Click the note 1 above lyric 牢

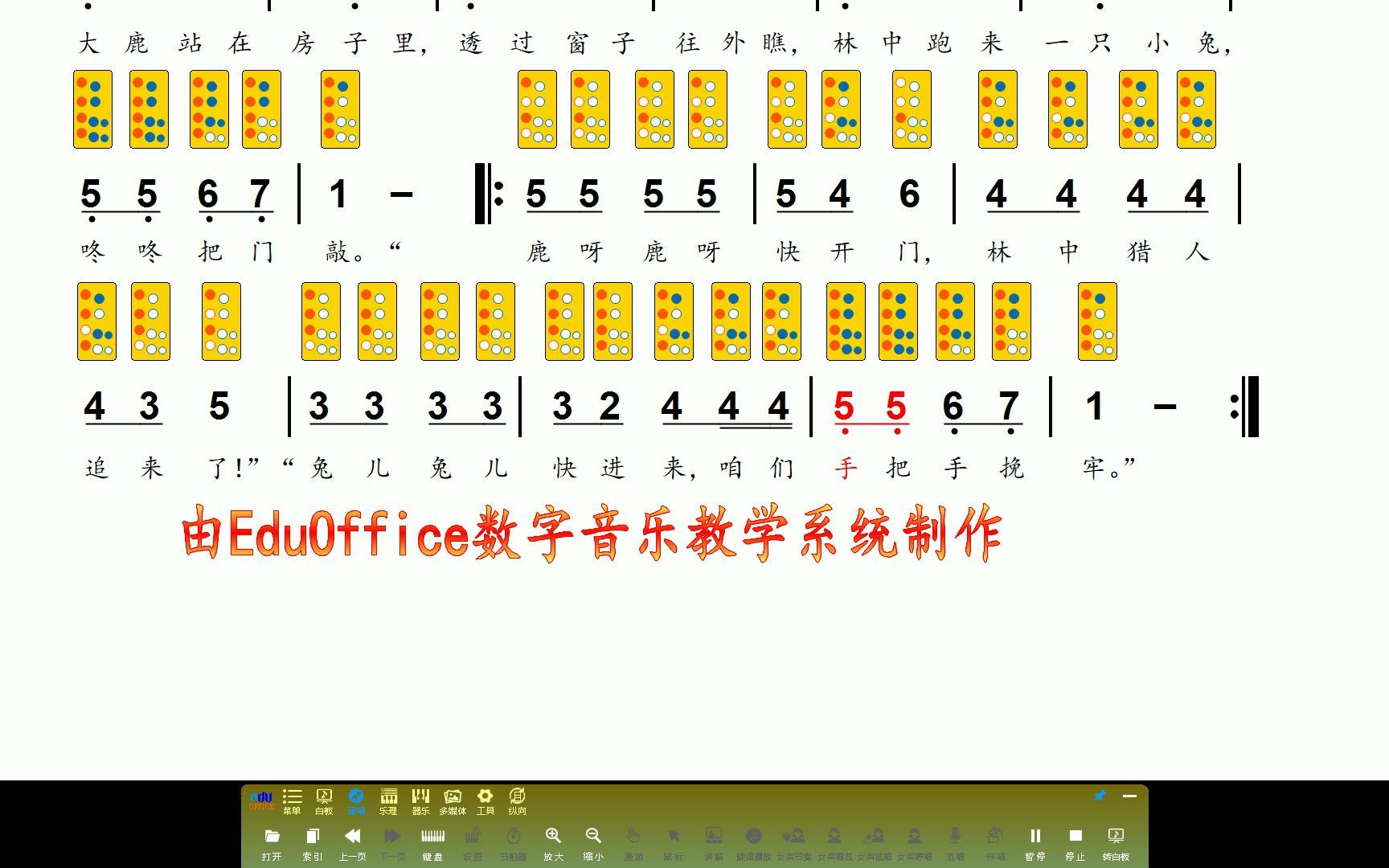click(1094, 407)
